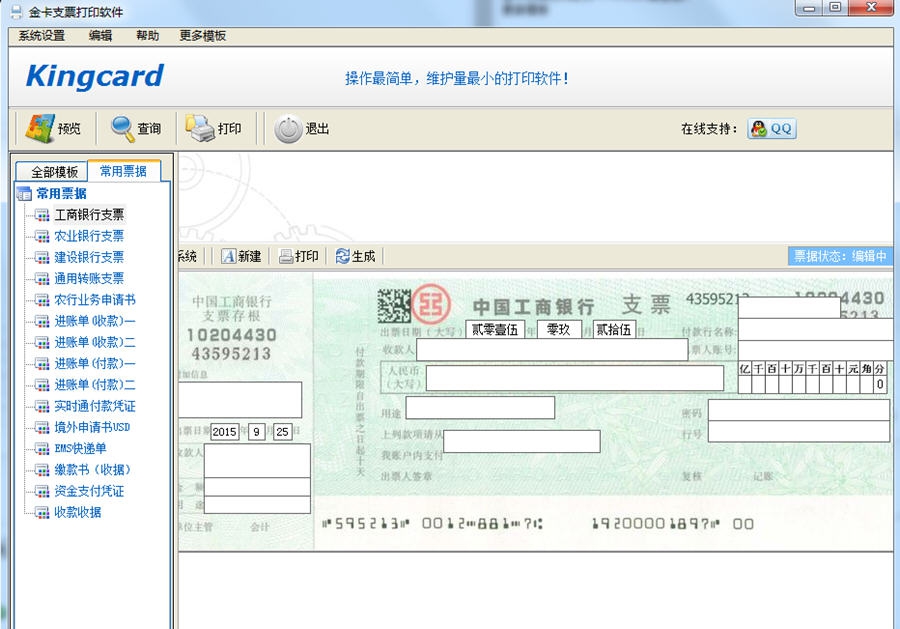Open the 更多模板 menu
Image resolution: width=900 pixels, height=629 pixels.
[203, 35]
